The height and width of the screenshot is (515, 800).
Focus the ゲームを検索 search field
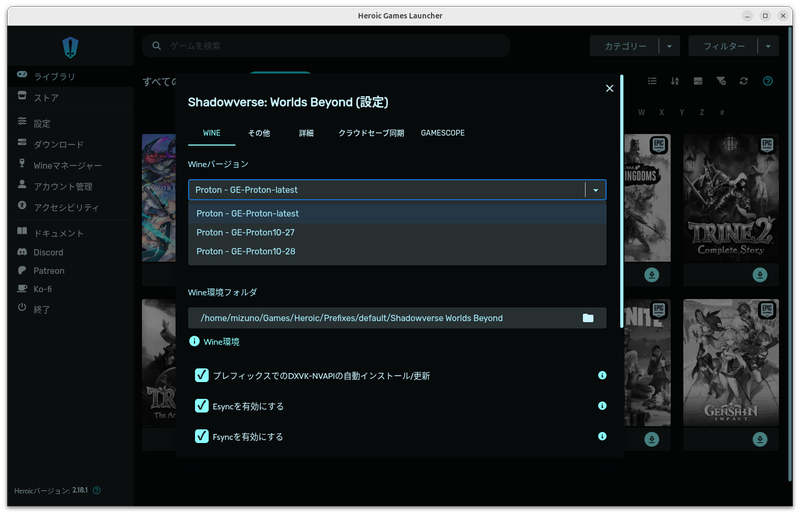click(326, 46)
